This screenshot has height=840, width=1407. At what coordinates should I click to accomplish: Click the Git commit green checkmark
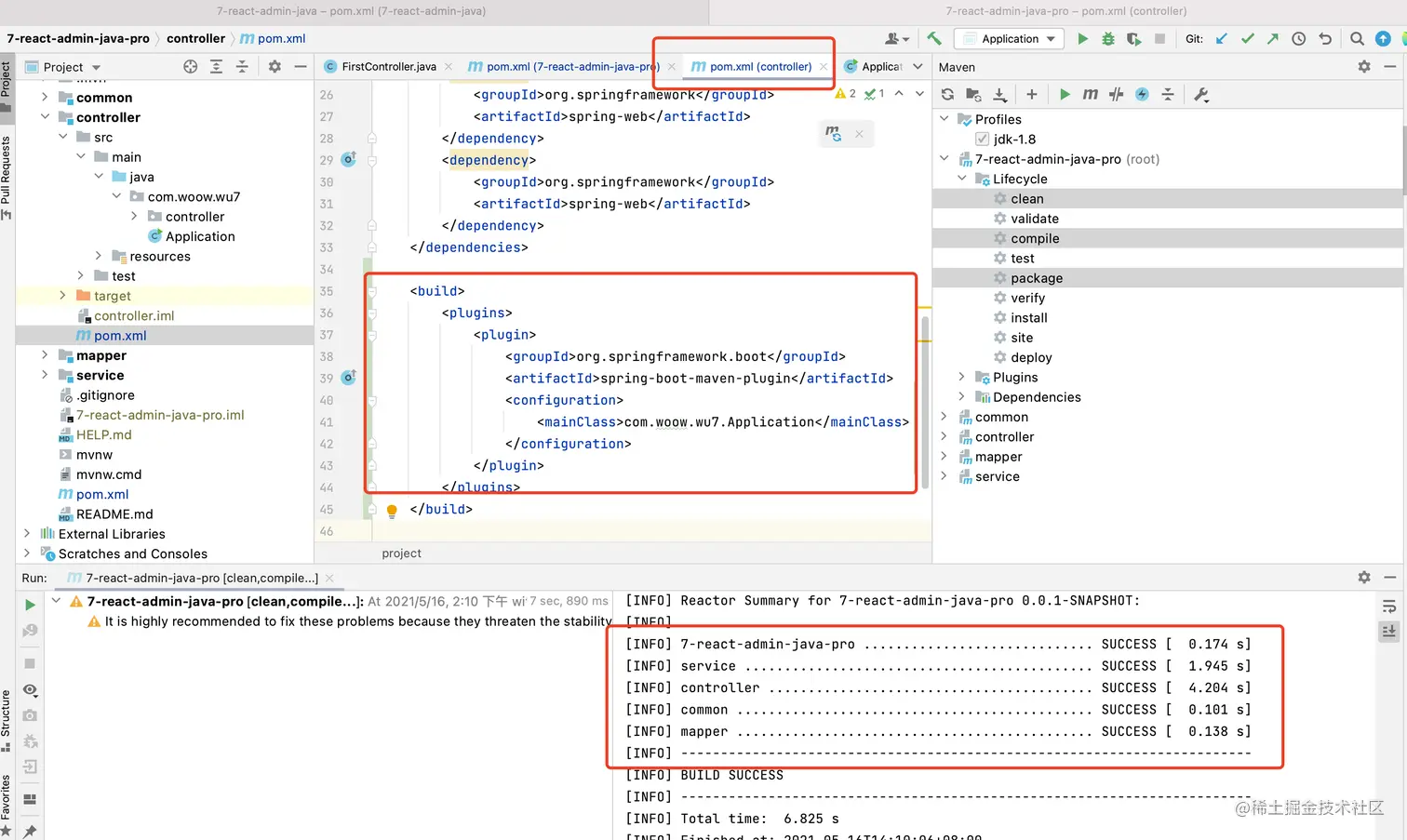click(1247, 38)
